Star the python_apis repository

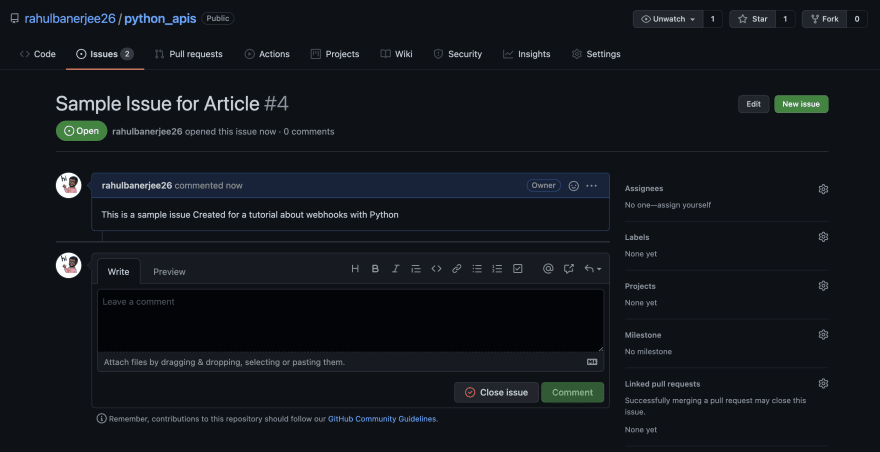click(753, 19)
